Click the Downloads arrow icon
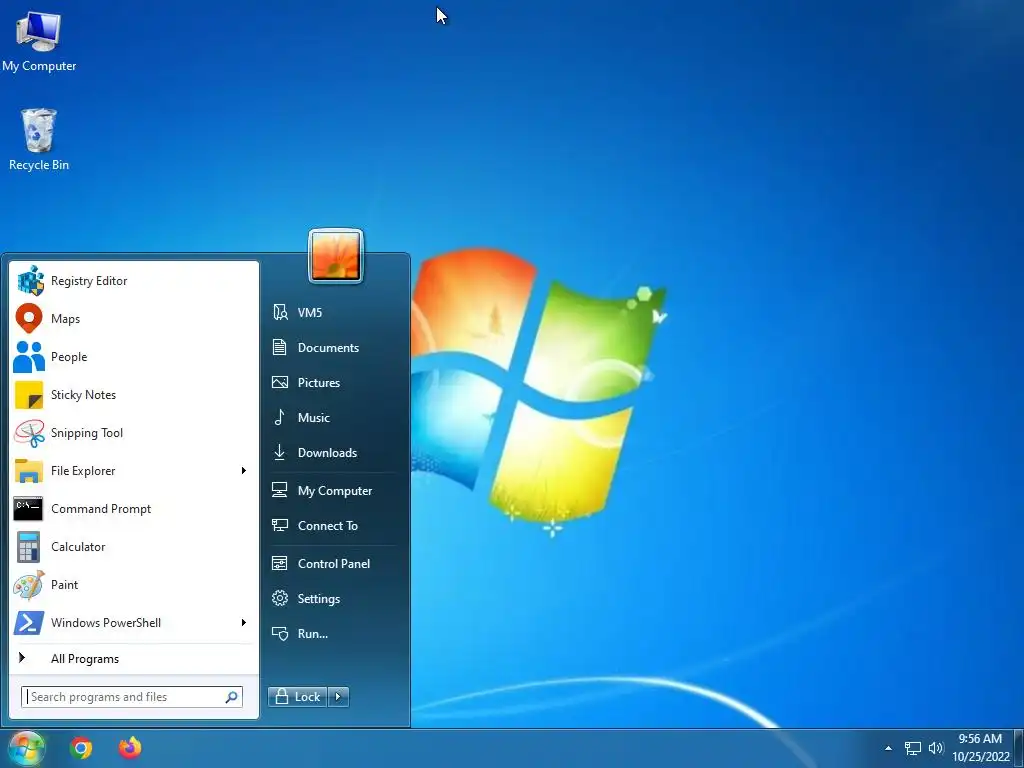This screenshot has height=768, width=1024. (280, 453)
